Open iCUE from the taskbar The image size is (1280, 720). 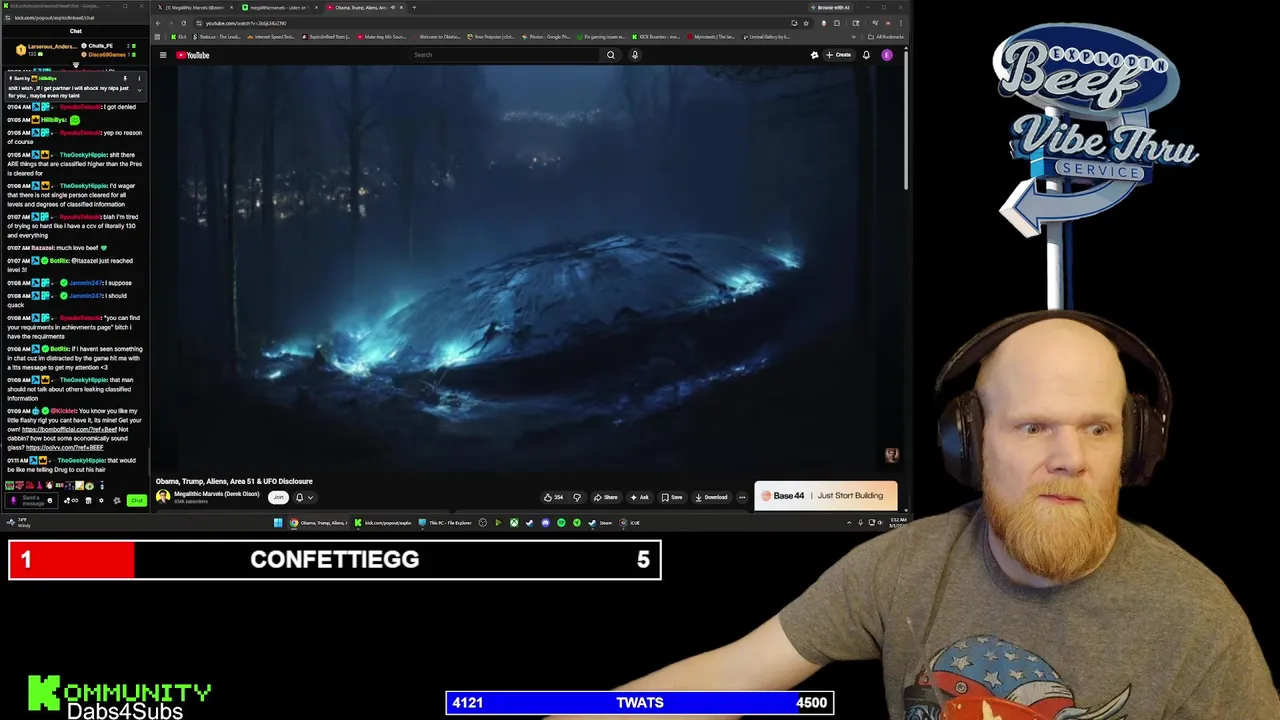click(630, 522)
